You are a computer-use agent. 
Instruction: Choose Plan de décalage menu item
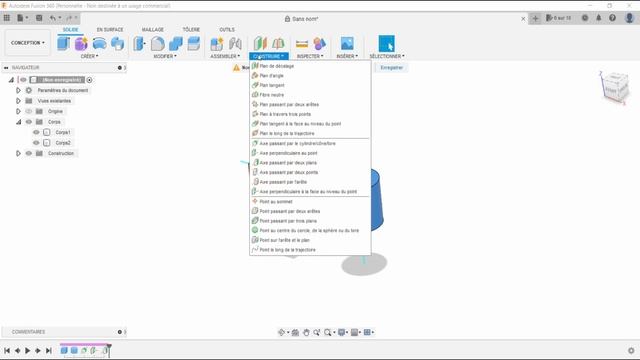pyautogui.click(x=310, y=66)
